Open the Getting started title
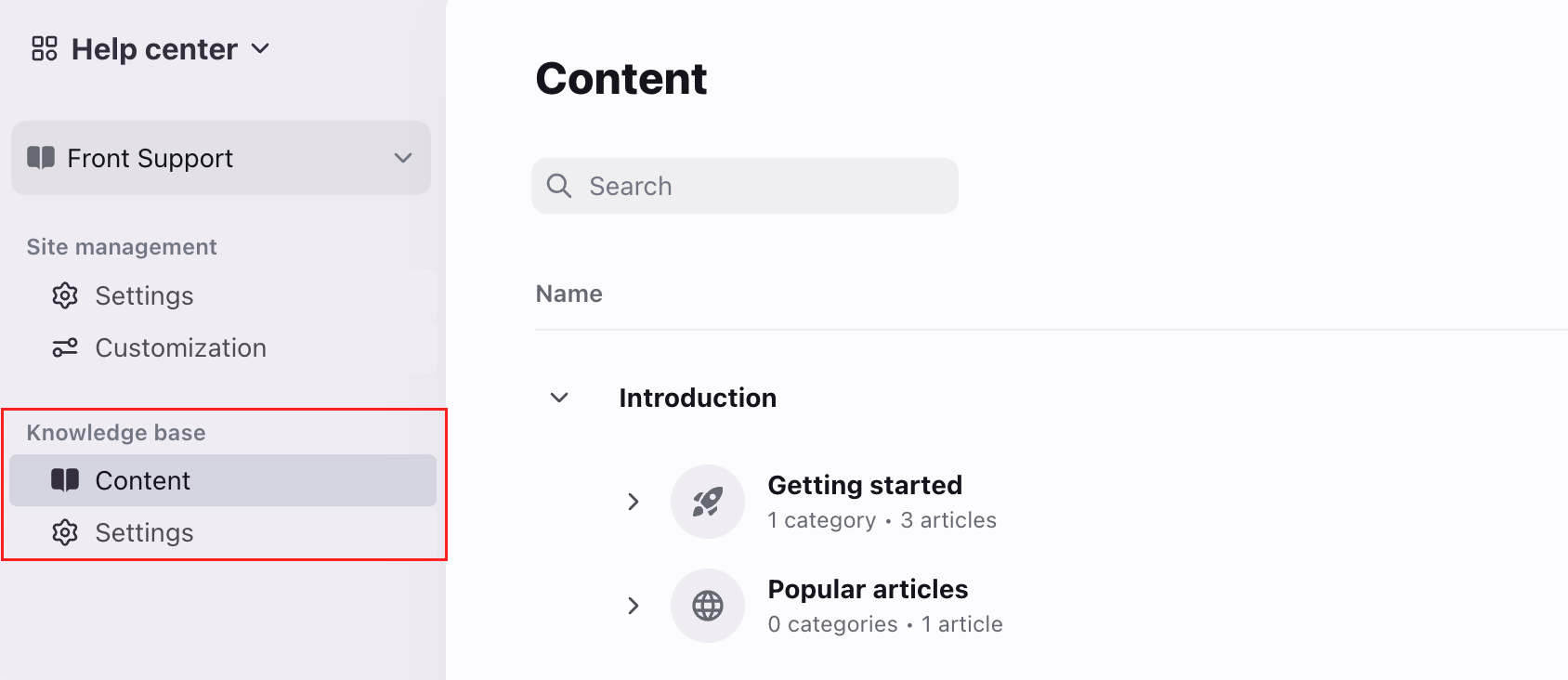This screenshot has height=680, width=1568. [865, 485]
